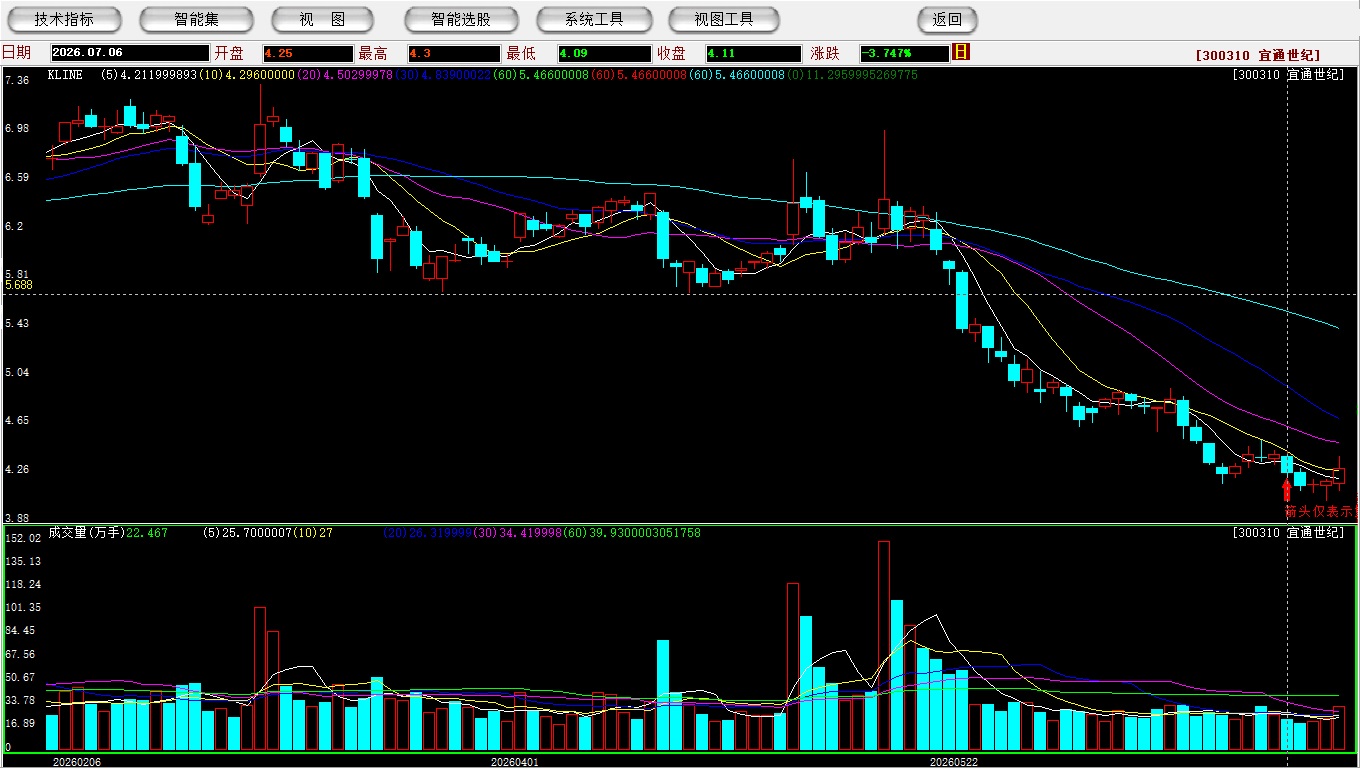Open the 系统工具 menu
Viewport: 1360px width, 768px height.
594,19
